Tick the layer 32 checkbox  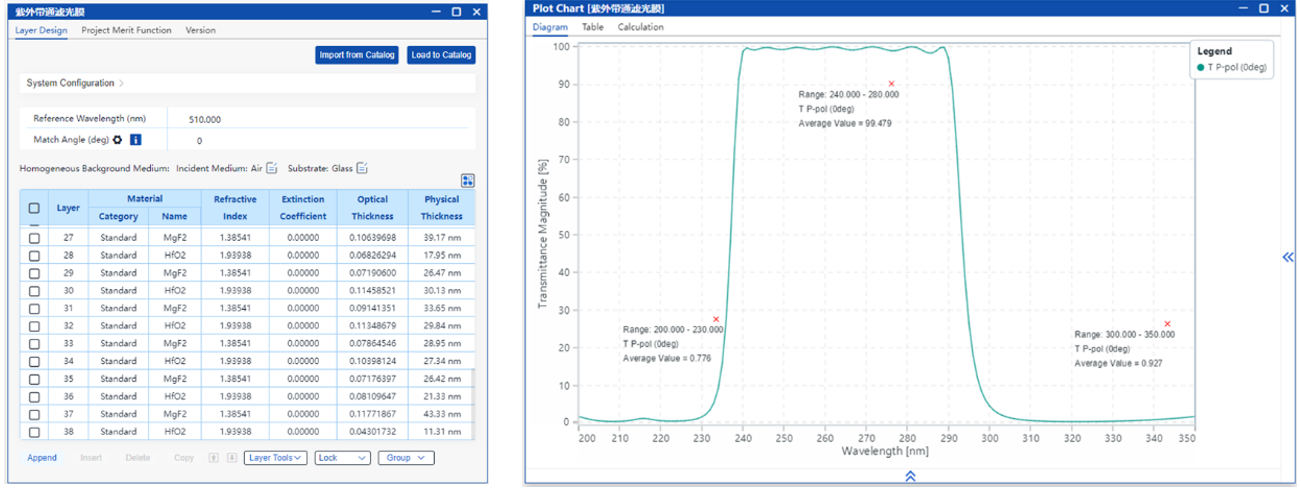(34, 325)
